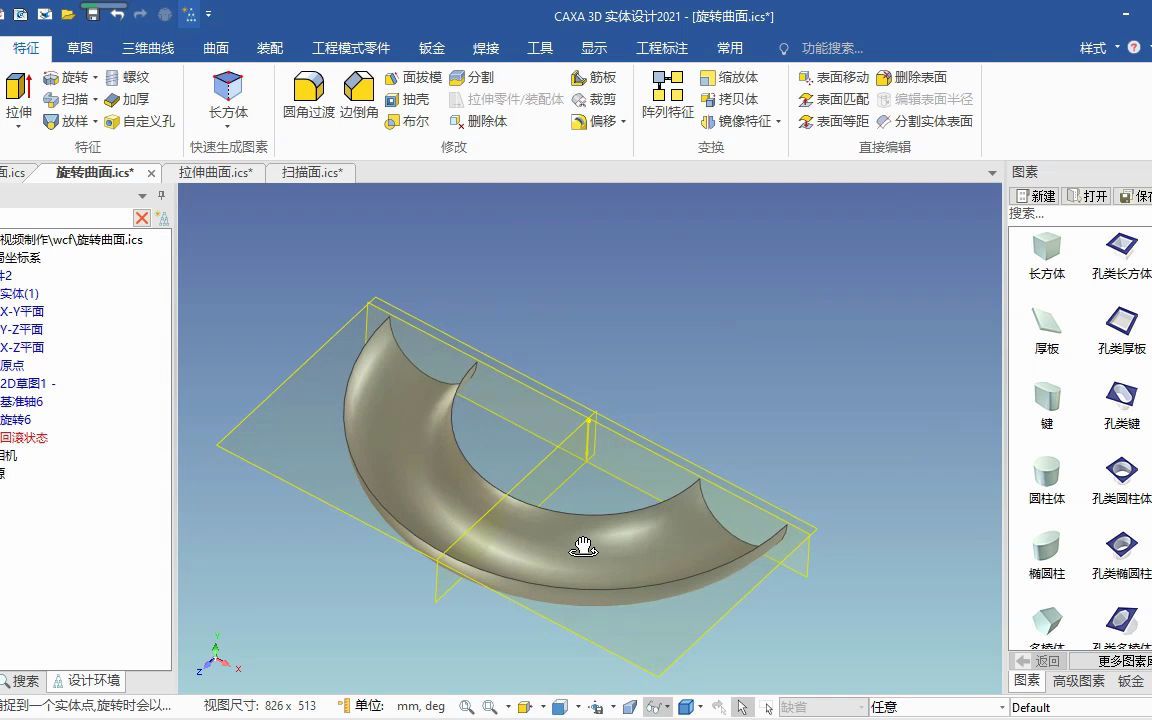Select the 分割 split tool
This screenshot has width=1152, height=720.
[472, 77]
